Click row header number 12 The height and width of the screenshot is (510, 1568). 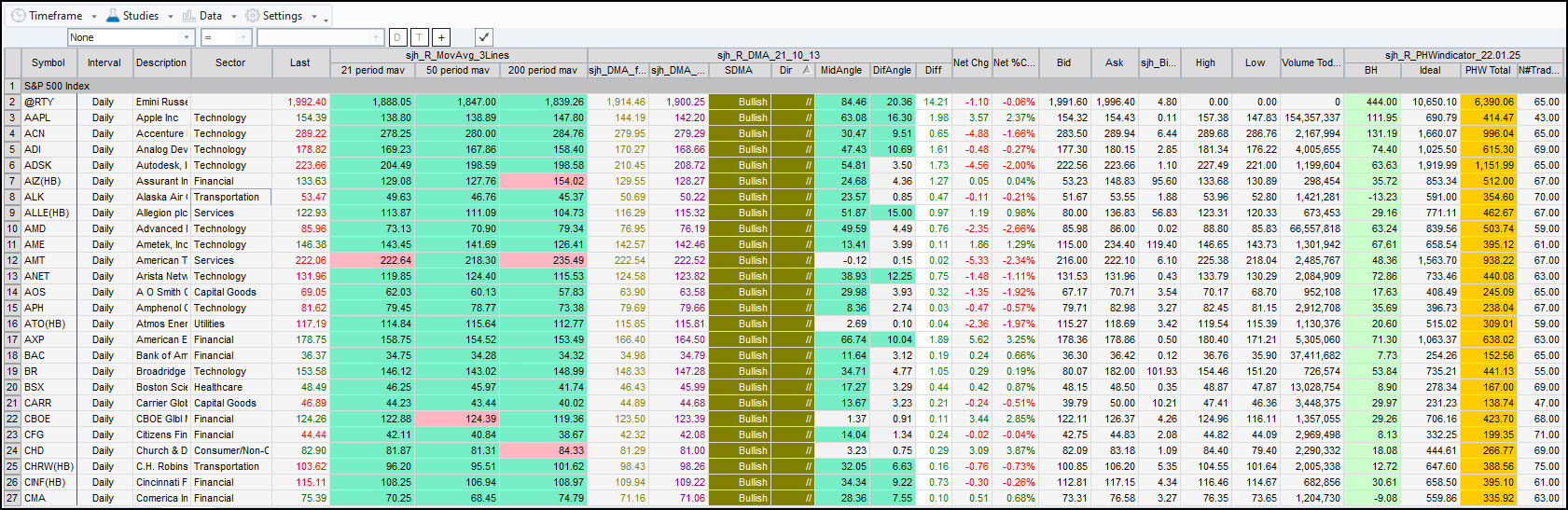pos(12,260)
